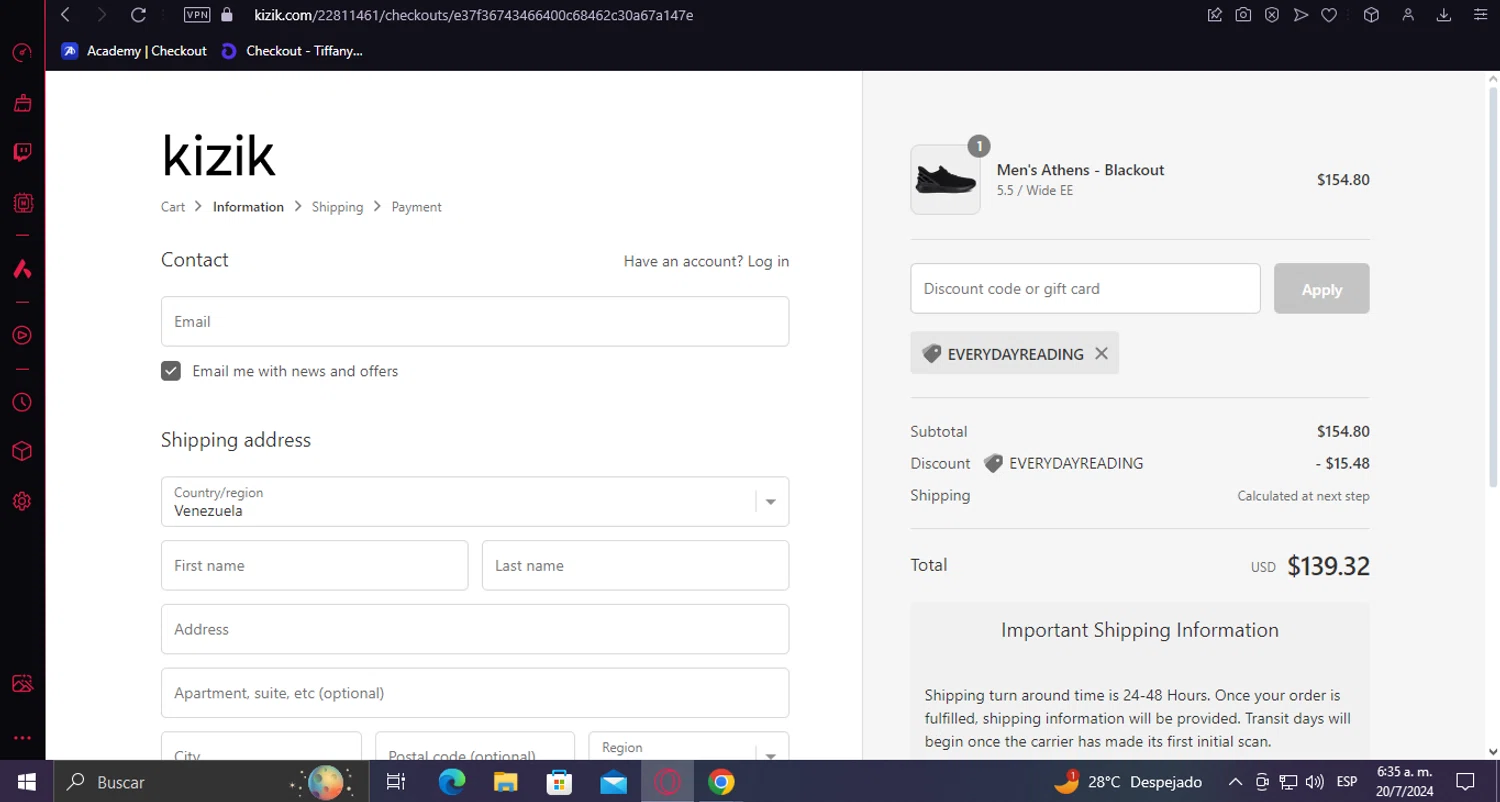Open Windows Start menu
This screenshot has width=1500, height=802.
26,782
